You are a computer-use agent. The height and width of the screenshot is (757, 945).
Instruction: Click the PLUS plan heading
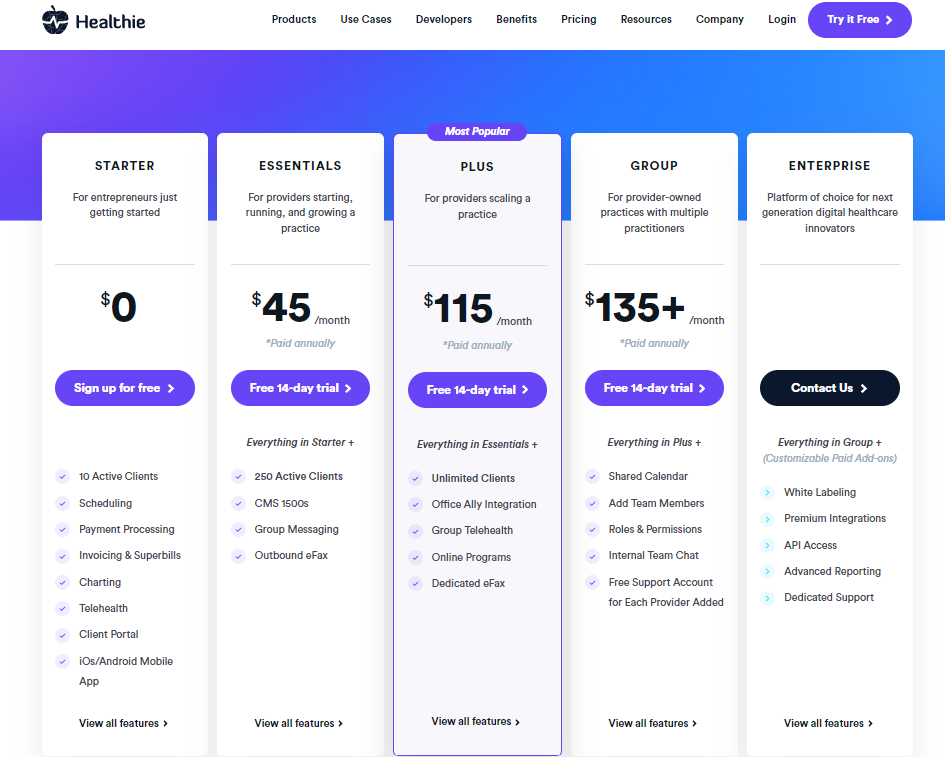pyautogui.click(x=477, y=167)
